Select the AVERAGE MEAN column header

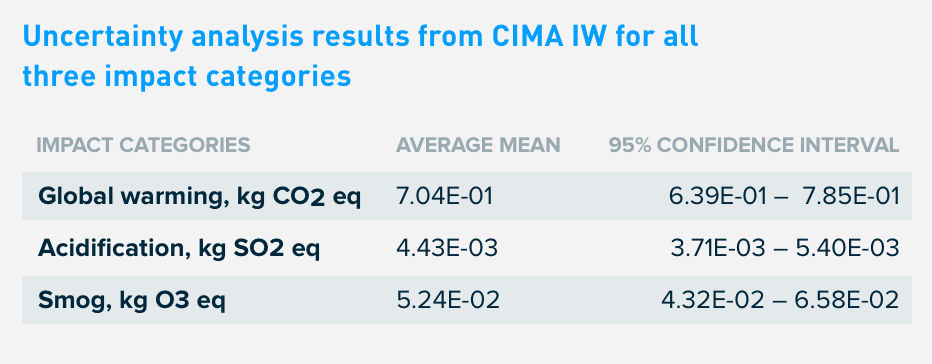click(478, 145)
